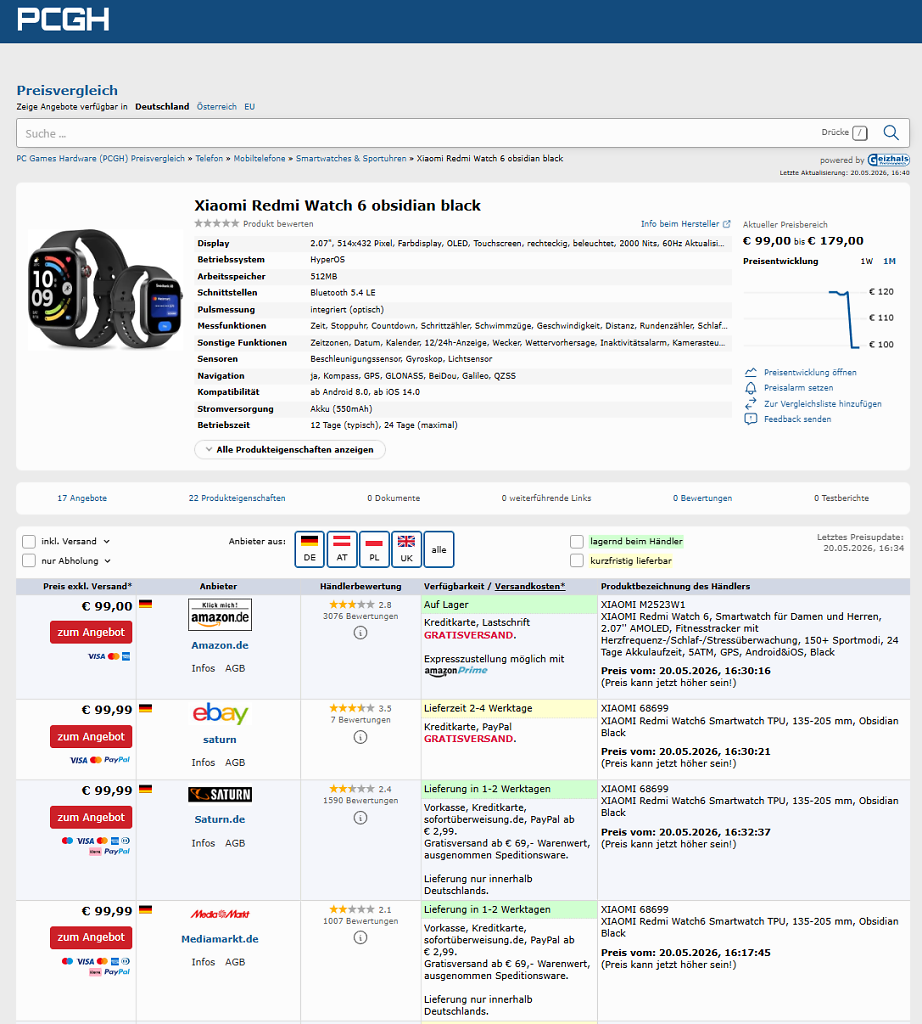Open Preisentwicklung öffnen chart icon

751,372
